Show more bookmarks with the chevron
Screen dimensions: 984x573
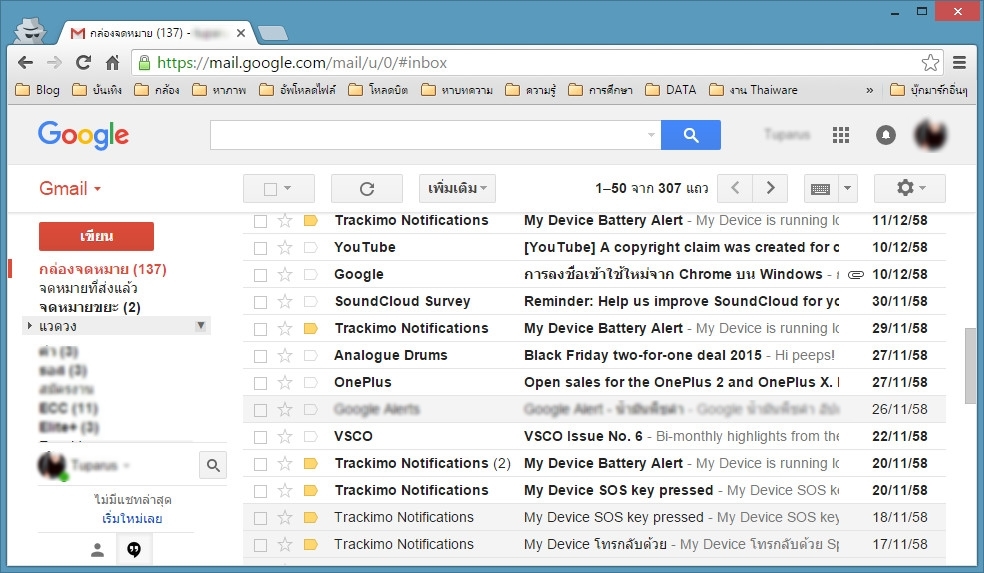point(869,90)
